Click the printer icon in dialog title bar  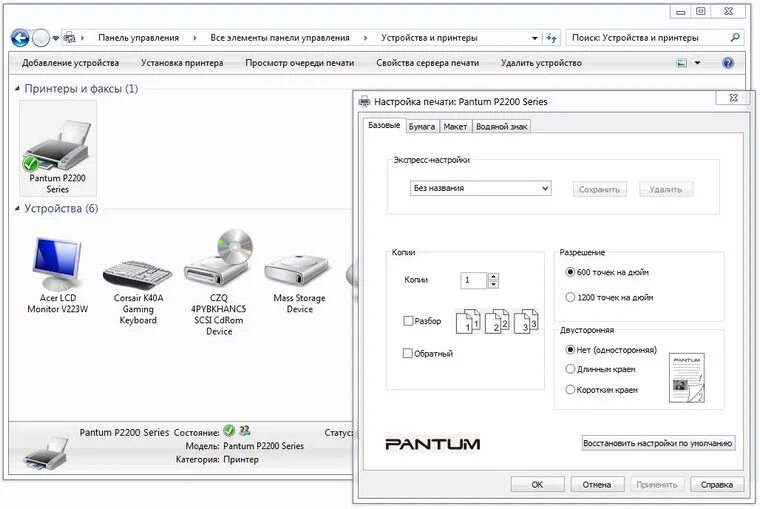click(x=364, y=101)
